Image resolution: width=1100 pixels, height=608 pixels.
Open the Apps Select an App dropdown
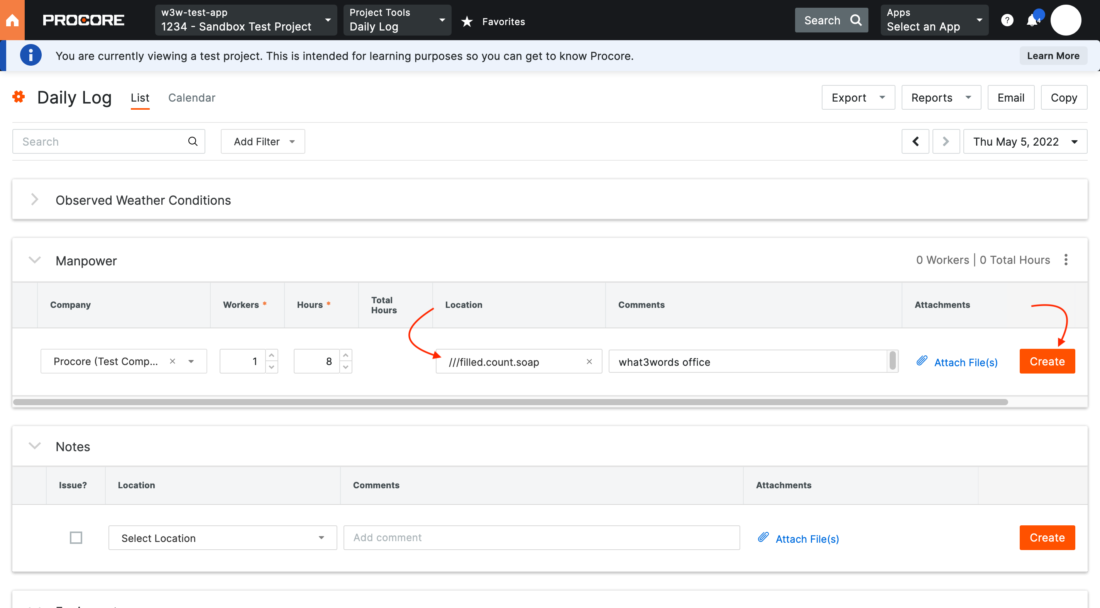click(x=934, y=20)
